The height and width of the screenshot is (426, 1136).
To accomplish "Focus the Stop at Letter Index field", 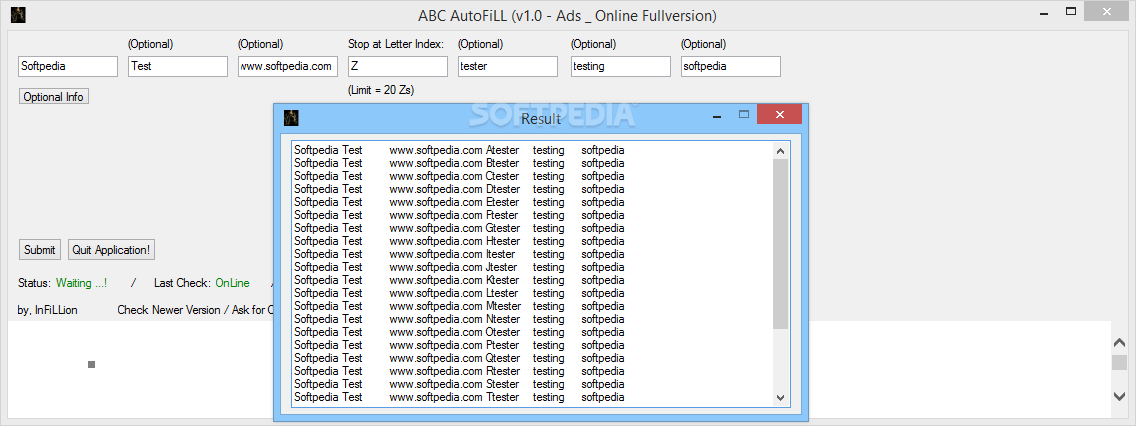I will [398, 66].
